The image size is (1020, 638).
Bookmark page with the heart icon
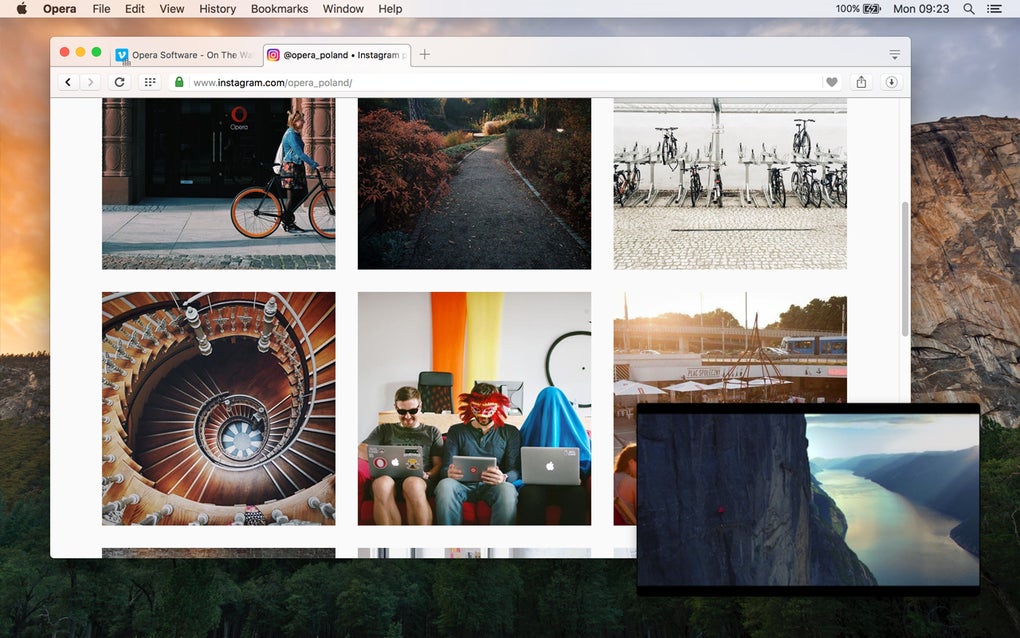(x=831, y=82)
